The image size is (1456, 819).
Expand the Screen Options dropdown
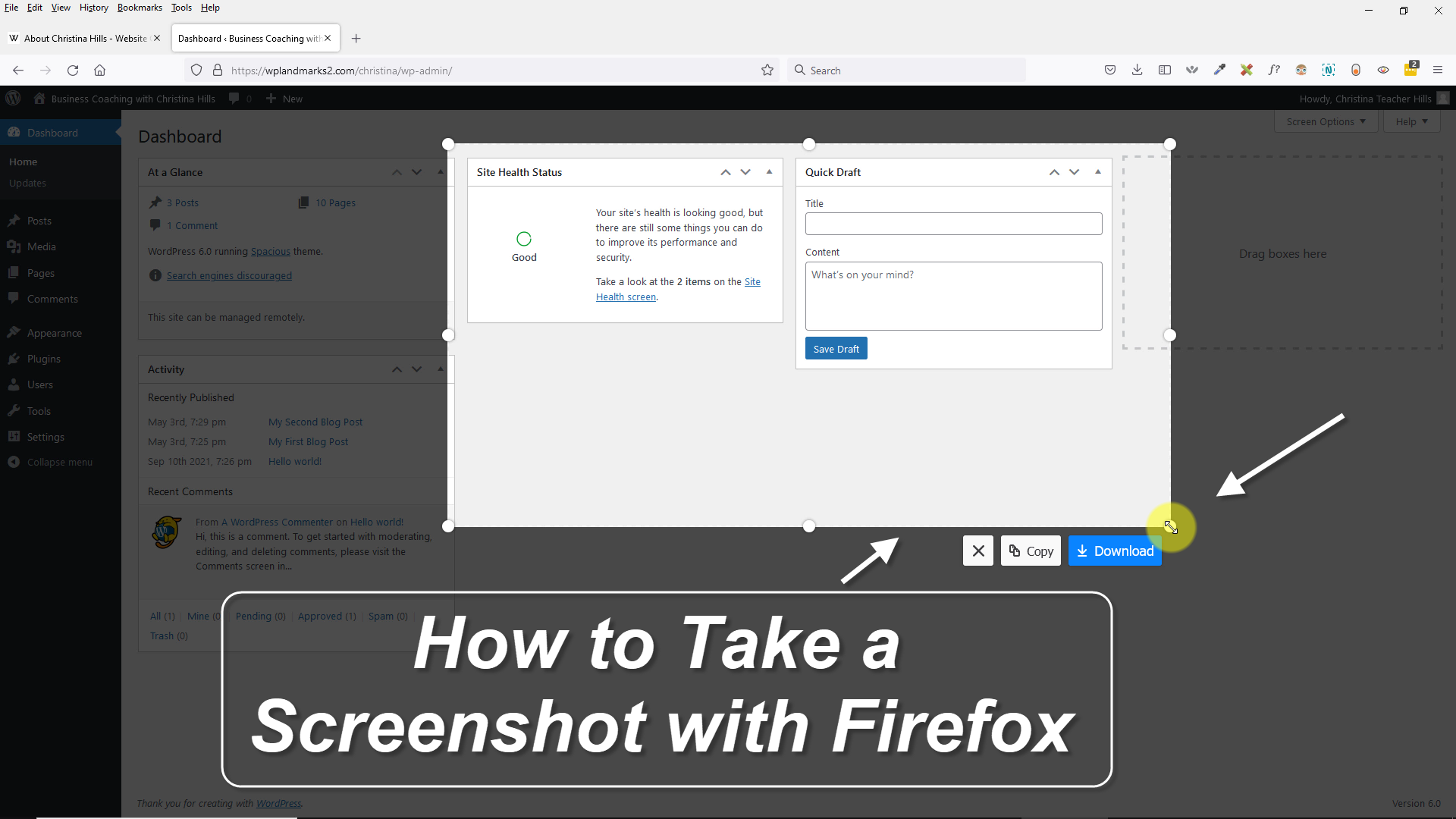click(x=1326, y=121)
